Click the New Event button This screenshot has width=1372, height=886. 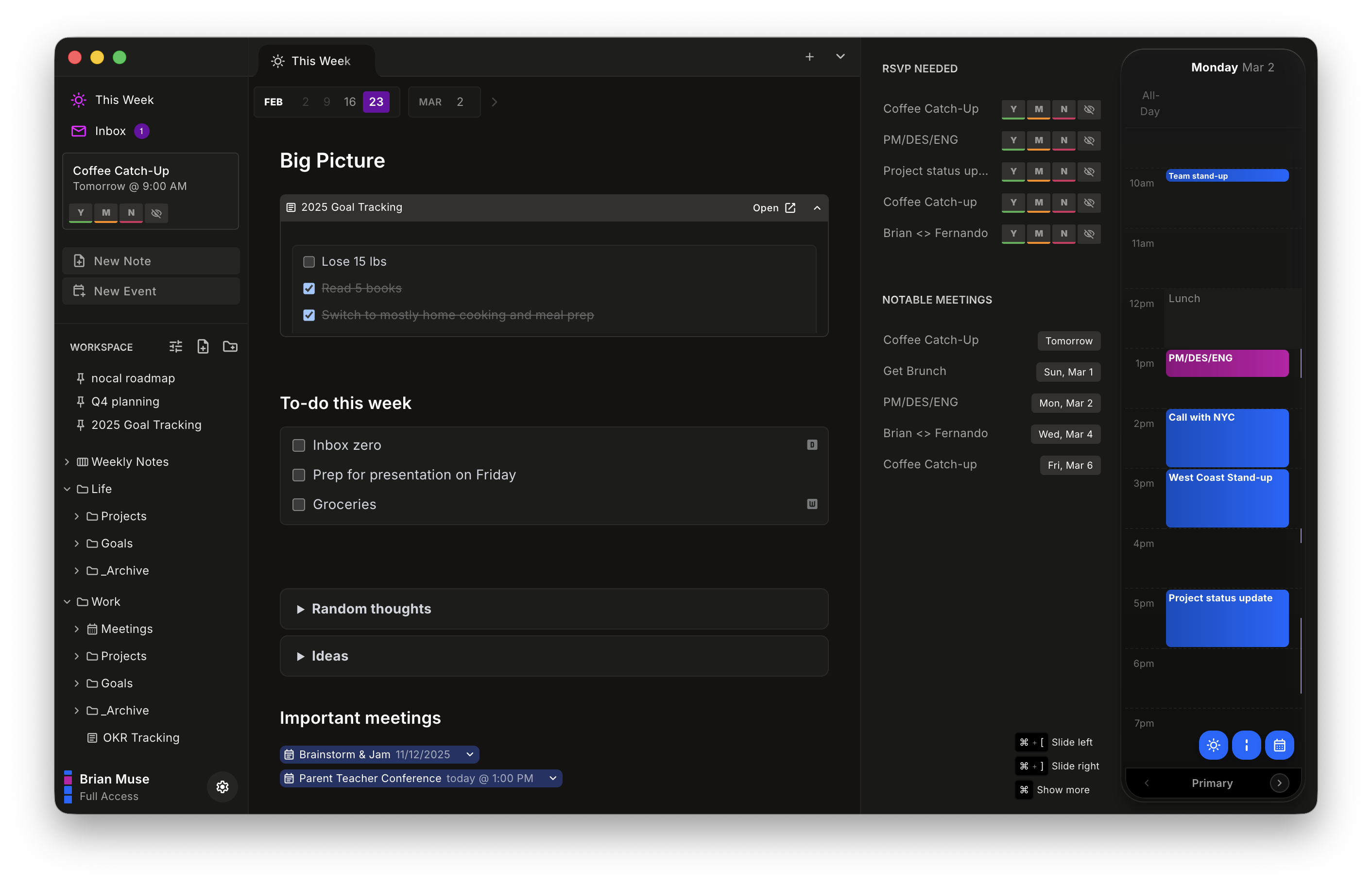(151, 290)
